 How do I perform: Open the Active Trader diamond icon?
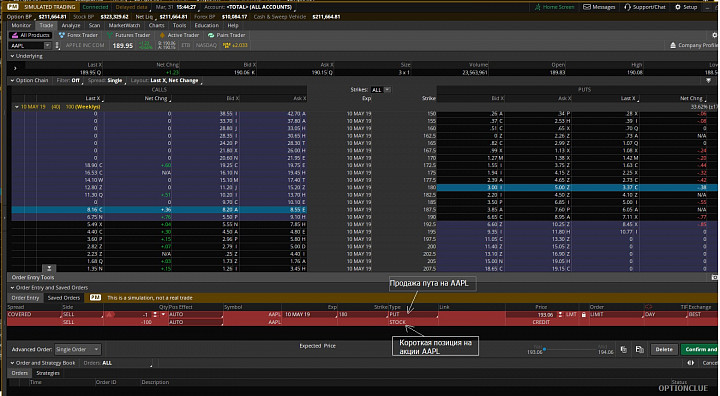tap(162, 35)
